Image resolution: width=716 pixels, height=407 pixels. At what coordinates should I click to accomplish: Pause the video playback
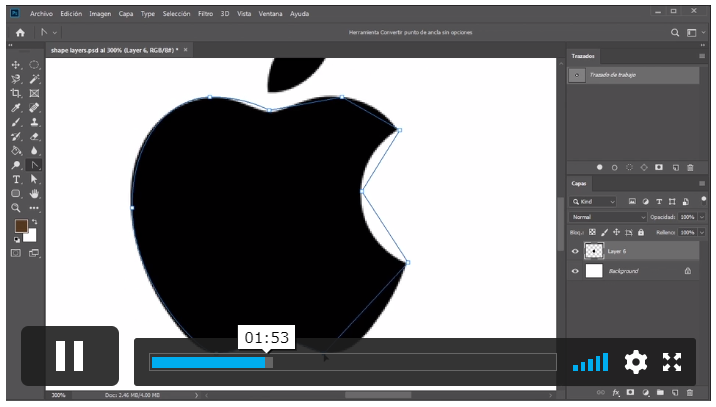[x=70, y=356]
